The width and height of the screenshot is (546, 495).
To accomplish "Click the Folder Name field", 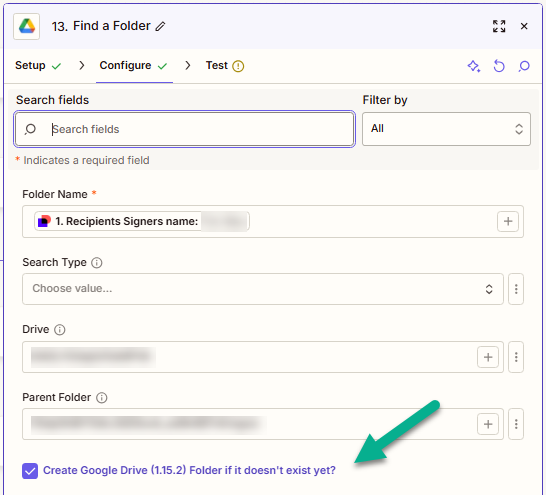I will (273, 221).
